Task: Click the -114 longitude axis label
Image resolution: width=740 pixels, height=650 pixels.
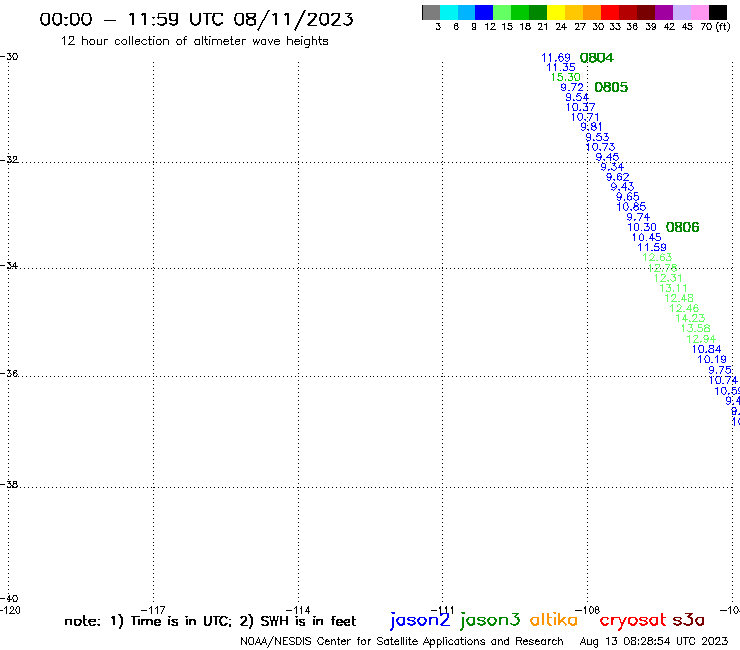Action: pos(298,610)
